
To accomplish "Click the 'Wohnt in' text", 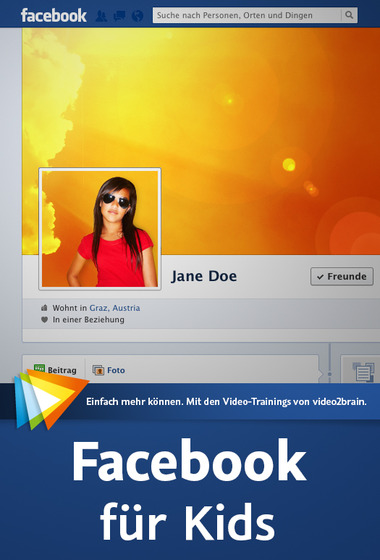I will [70, 308].
